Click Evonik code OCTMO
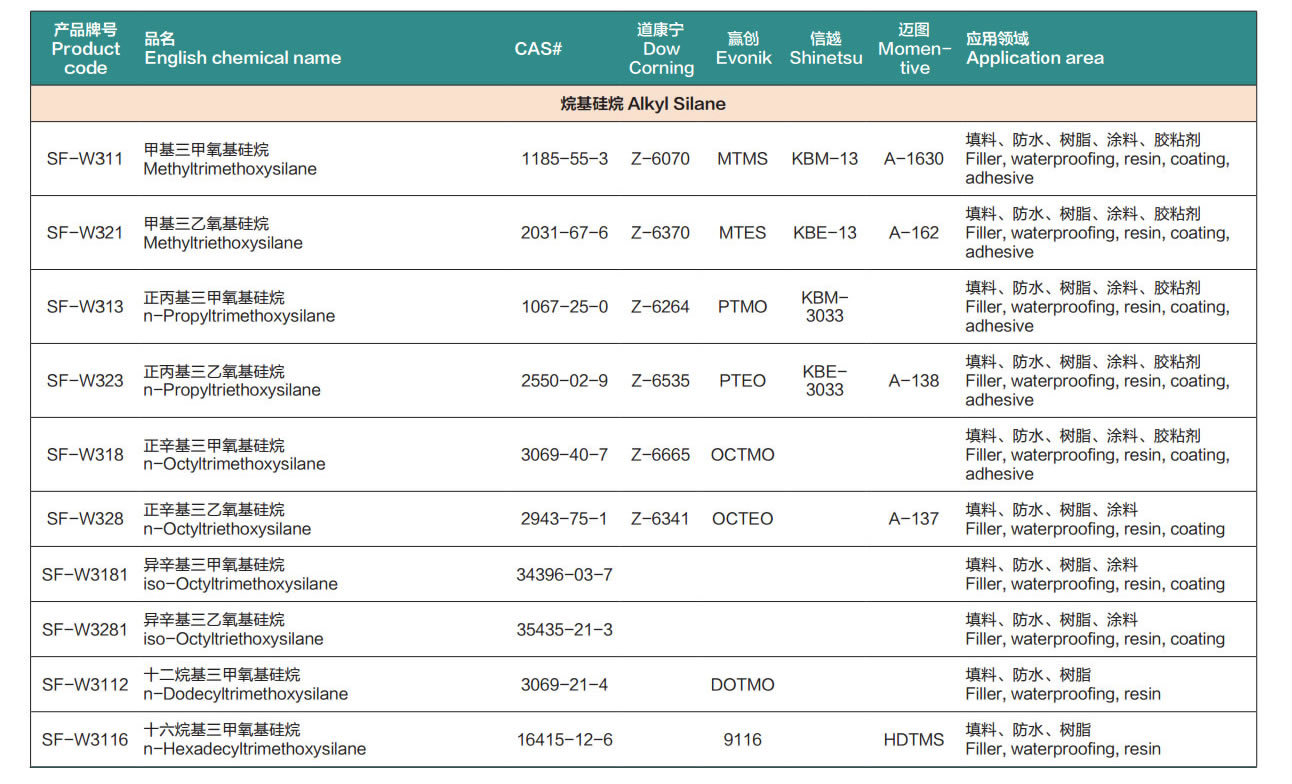 [742, 455]
